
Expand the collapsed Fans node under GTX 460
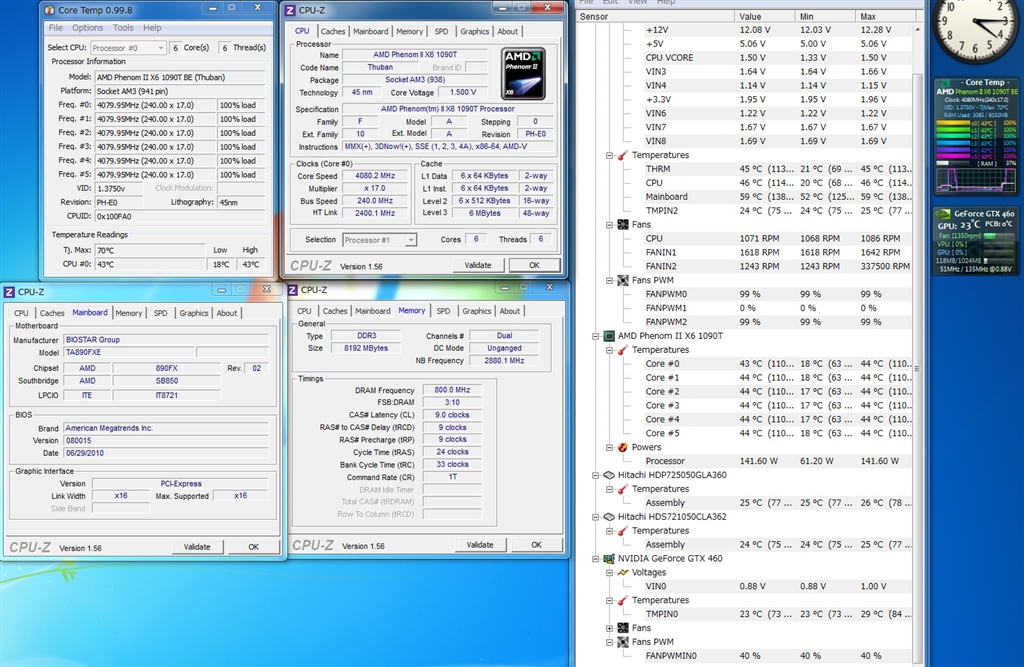click(x=609, y=628)
